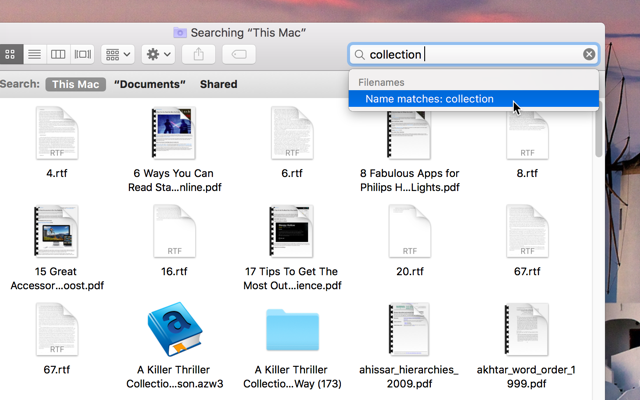Select 15 Great Accessories PDF file

[x=57, y=232]
